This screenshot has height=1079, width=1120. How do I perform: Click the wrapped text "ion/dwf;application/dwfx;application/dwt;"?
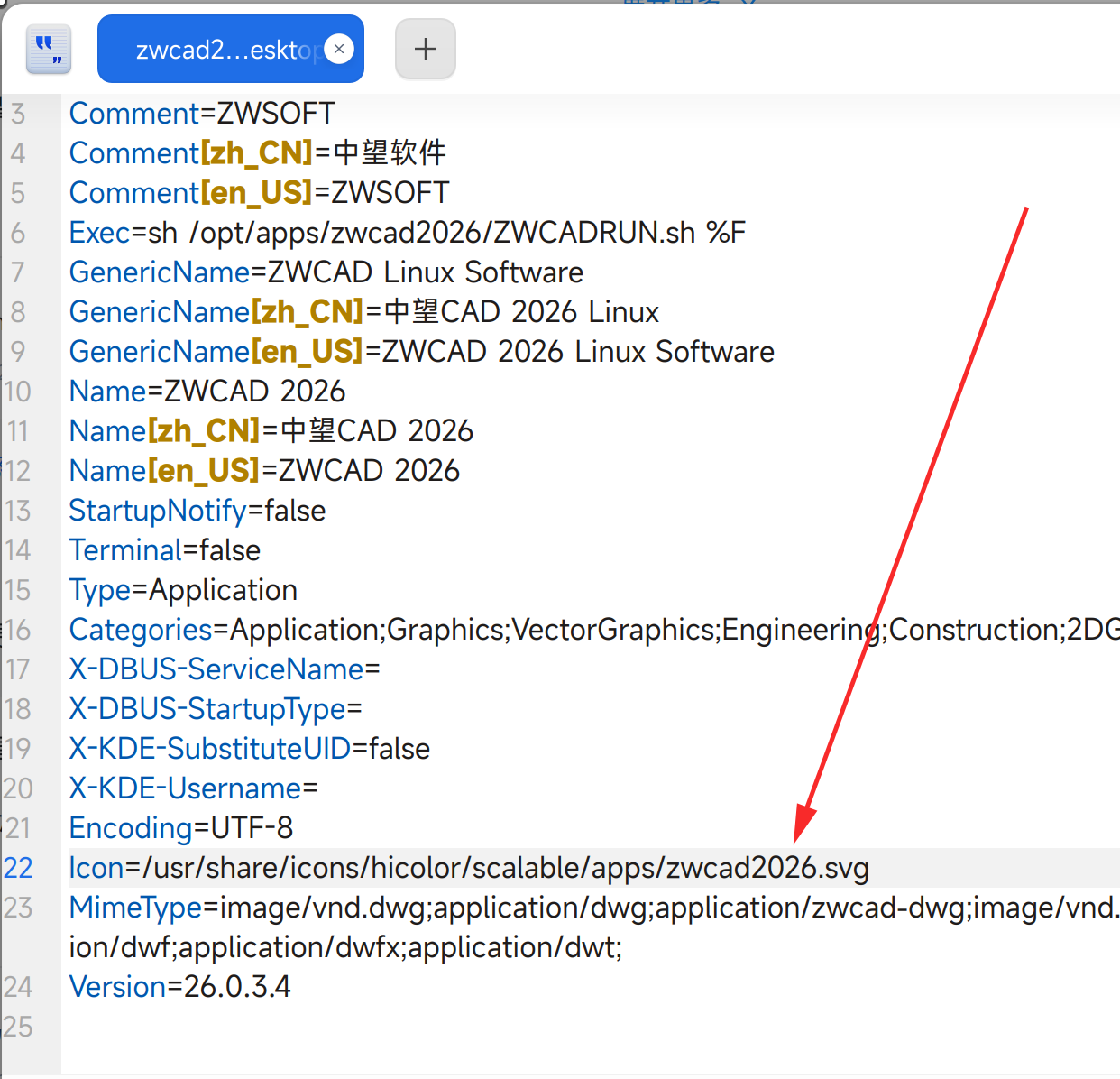345,947
